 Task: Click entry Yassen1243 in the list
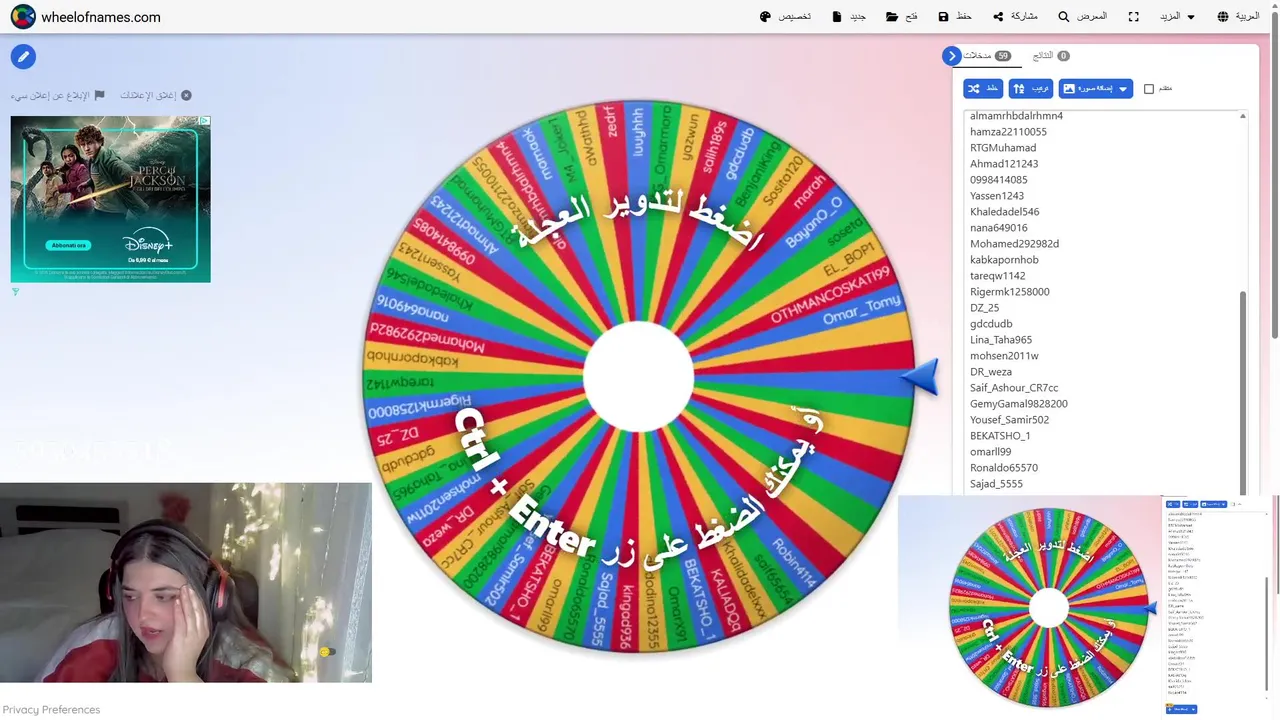997,196
